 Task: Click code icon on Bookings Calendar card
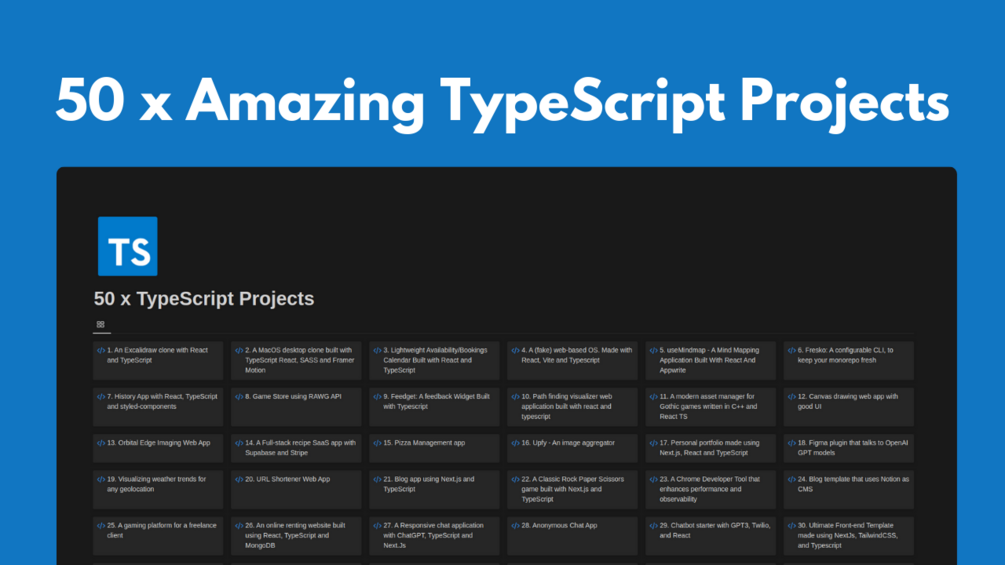(378, 350)
